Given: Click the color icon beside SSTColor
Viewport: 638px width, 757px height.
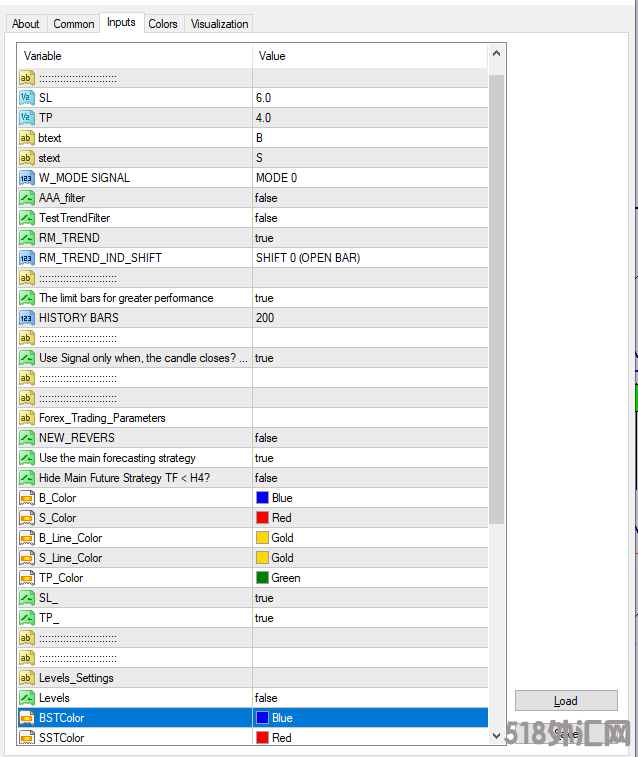Looking at the screenshot, I should [27, 738].
